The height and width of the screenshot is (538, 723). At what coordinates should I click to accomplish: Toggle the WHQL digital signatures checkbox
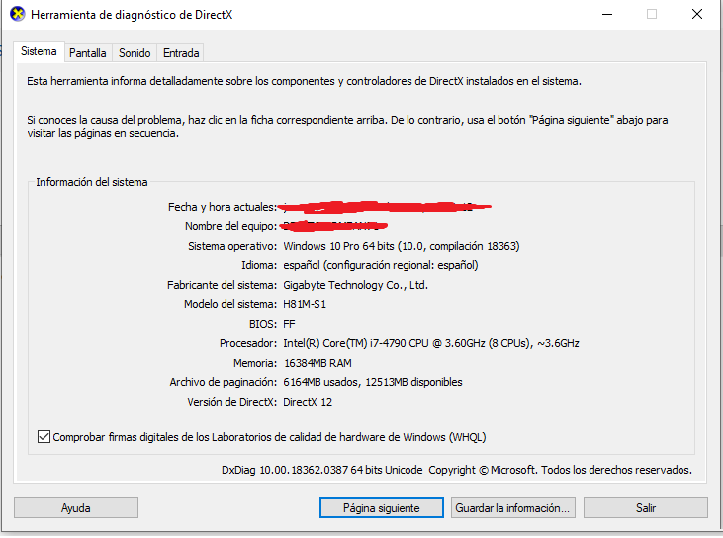coord(44,437)
